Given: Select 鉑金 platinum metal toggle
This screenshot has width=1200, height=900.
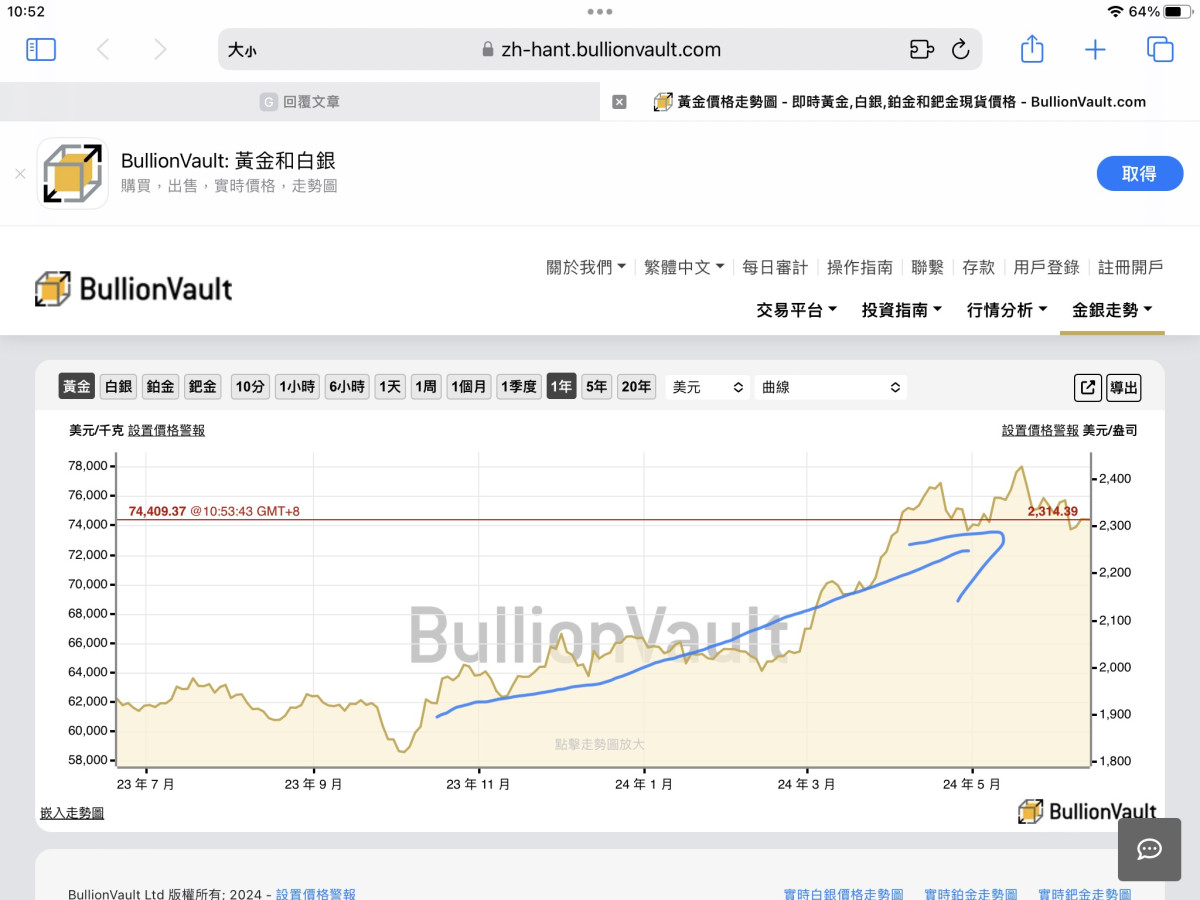Looking at the screenshot, I should point(160,387).
